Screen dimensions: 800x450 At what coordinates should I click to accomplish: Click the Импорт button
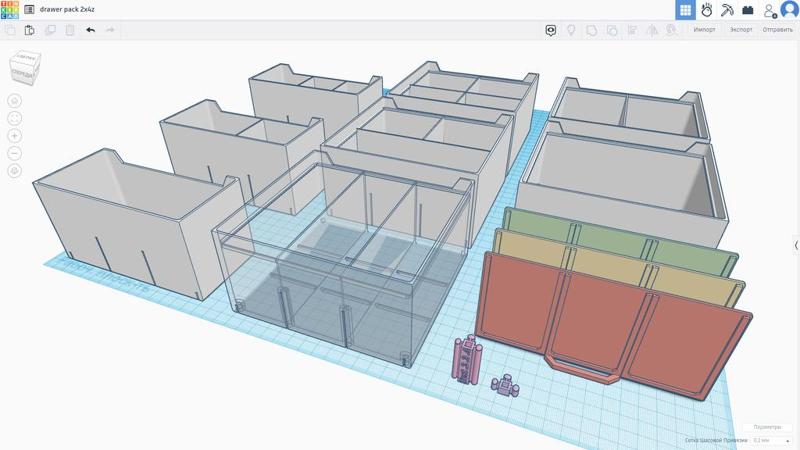pyautogui.click(x=704, y=30)
